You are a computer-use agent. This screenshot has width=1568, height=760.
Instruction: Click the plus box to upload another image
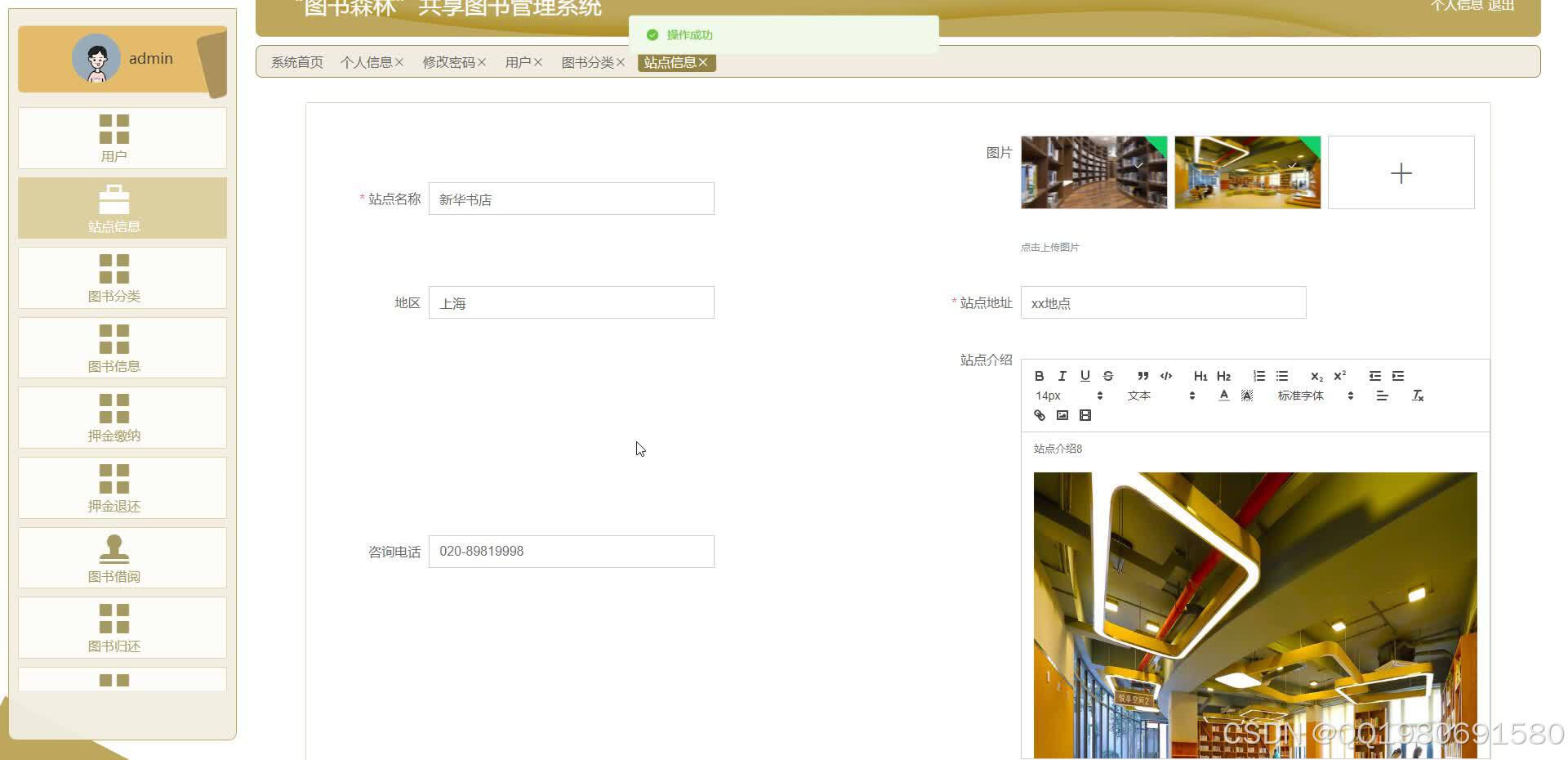tap(1401, 172)
